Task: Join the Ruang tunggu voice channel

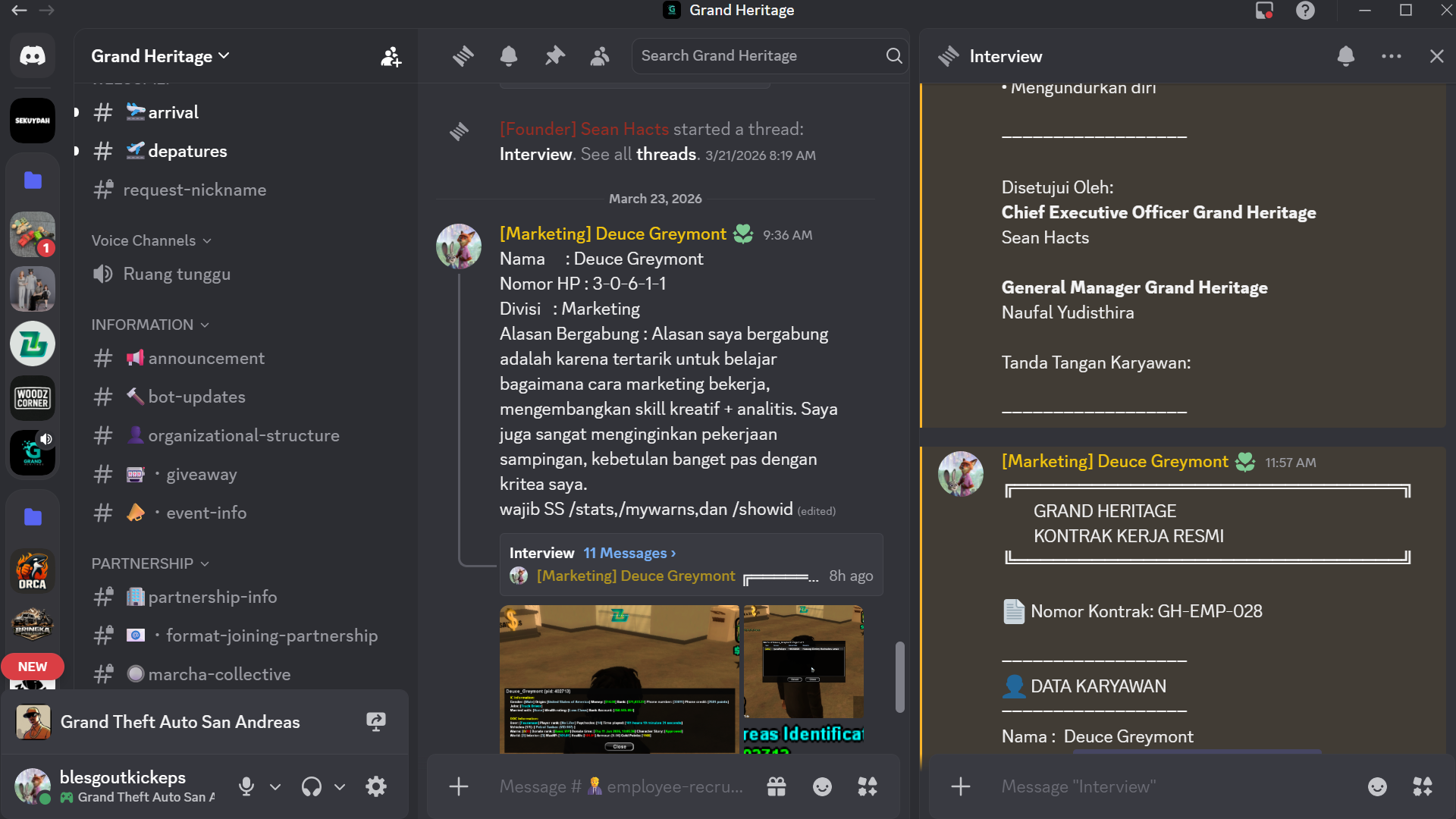Action: (x=246, y=274)
